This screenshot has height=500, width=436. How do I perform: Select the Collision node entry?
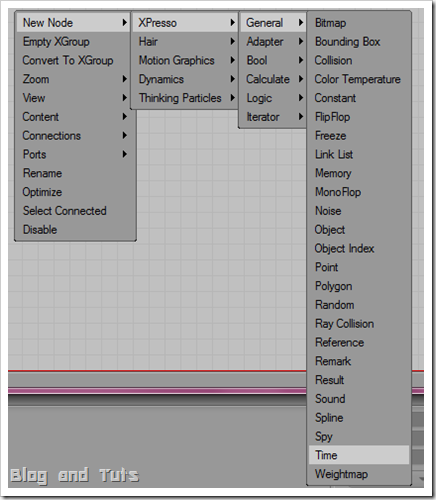point(359,60)
